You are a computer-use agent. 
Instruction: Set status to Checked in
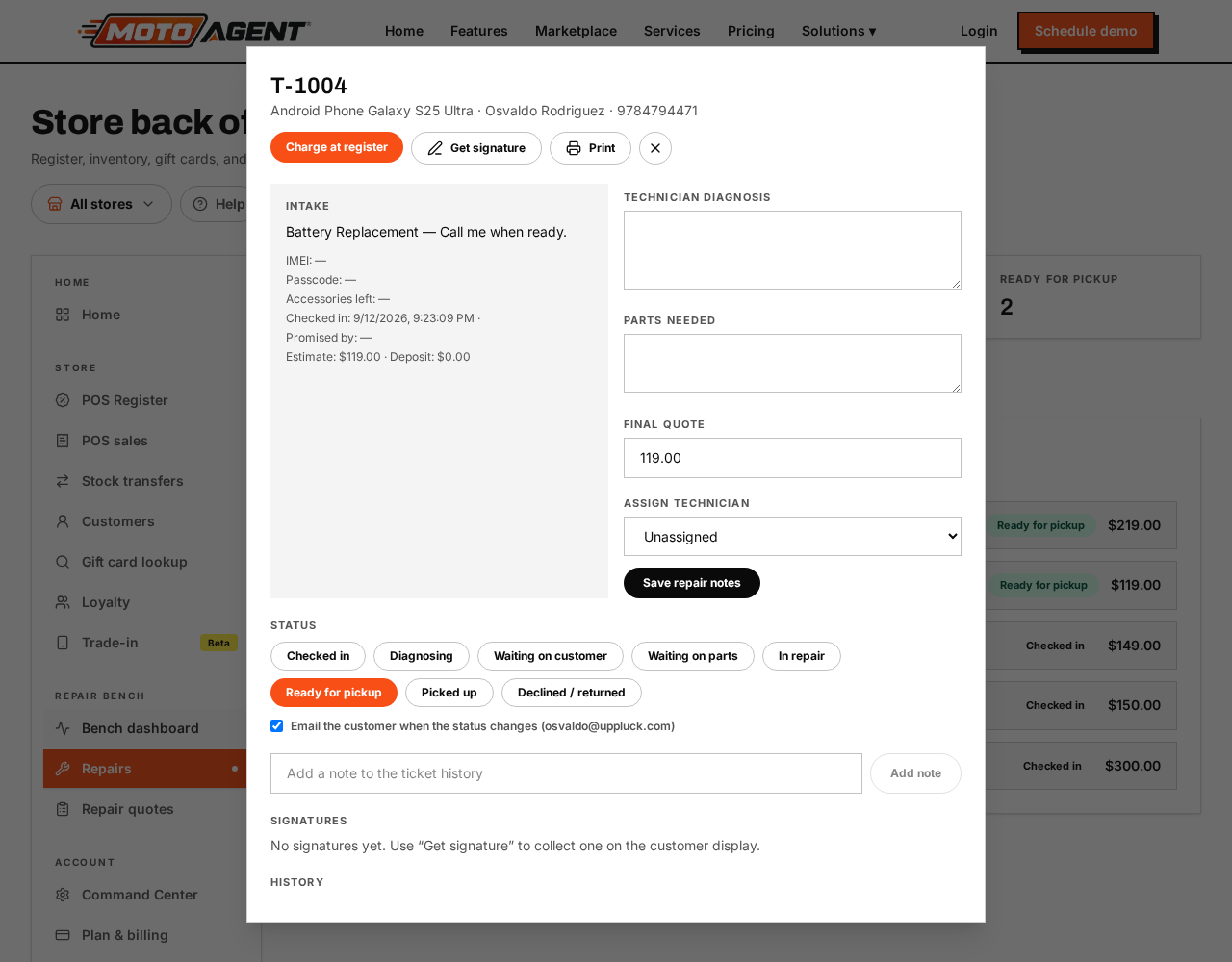318,656
